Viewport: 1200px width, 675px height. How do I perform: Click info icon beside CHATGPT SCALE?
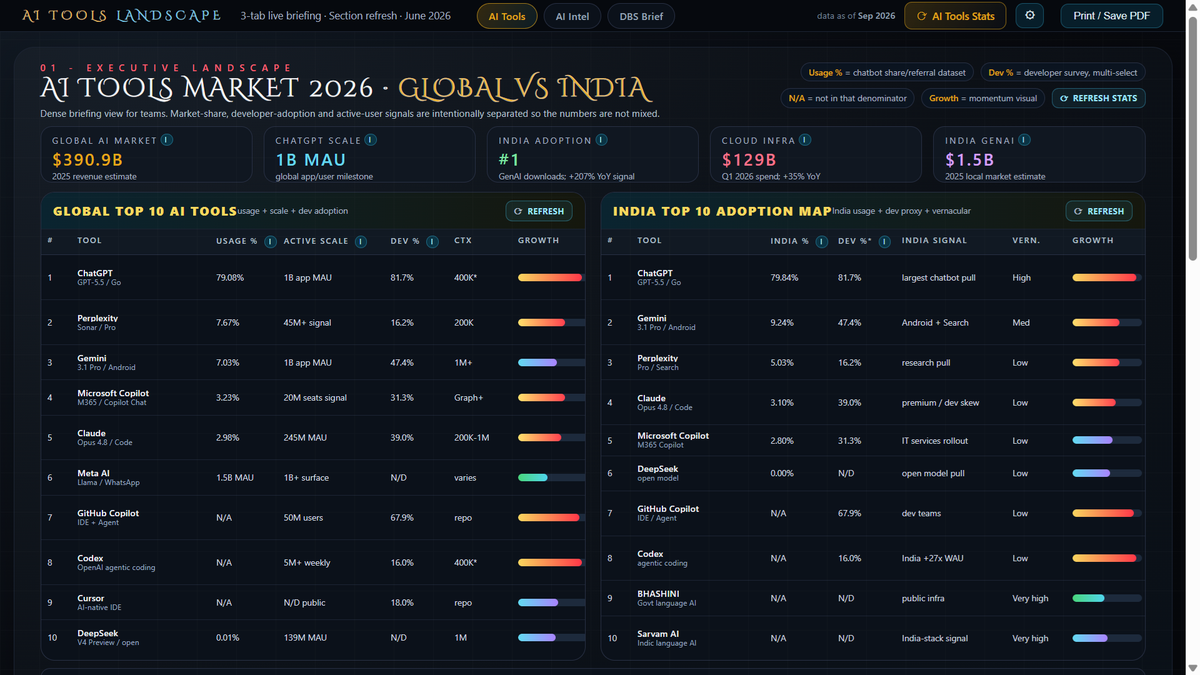click(x=371, y=140)
